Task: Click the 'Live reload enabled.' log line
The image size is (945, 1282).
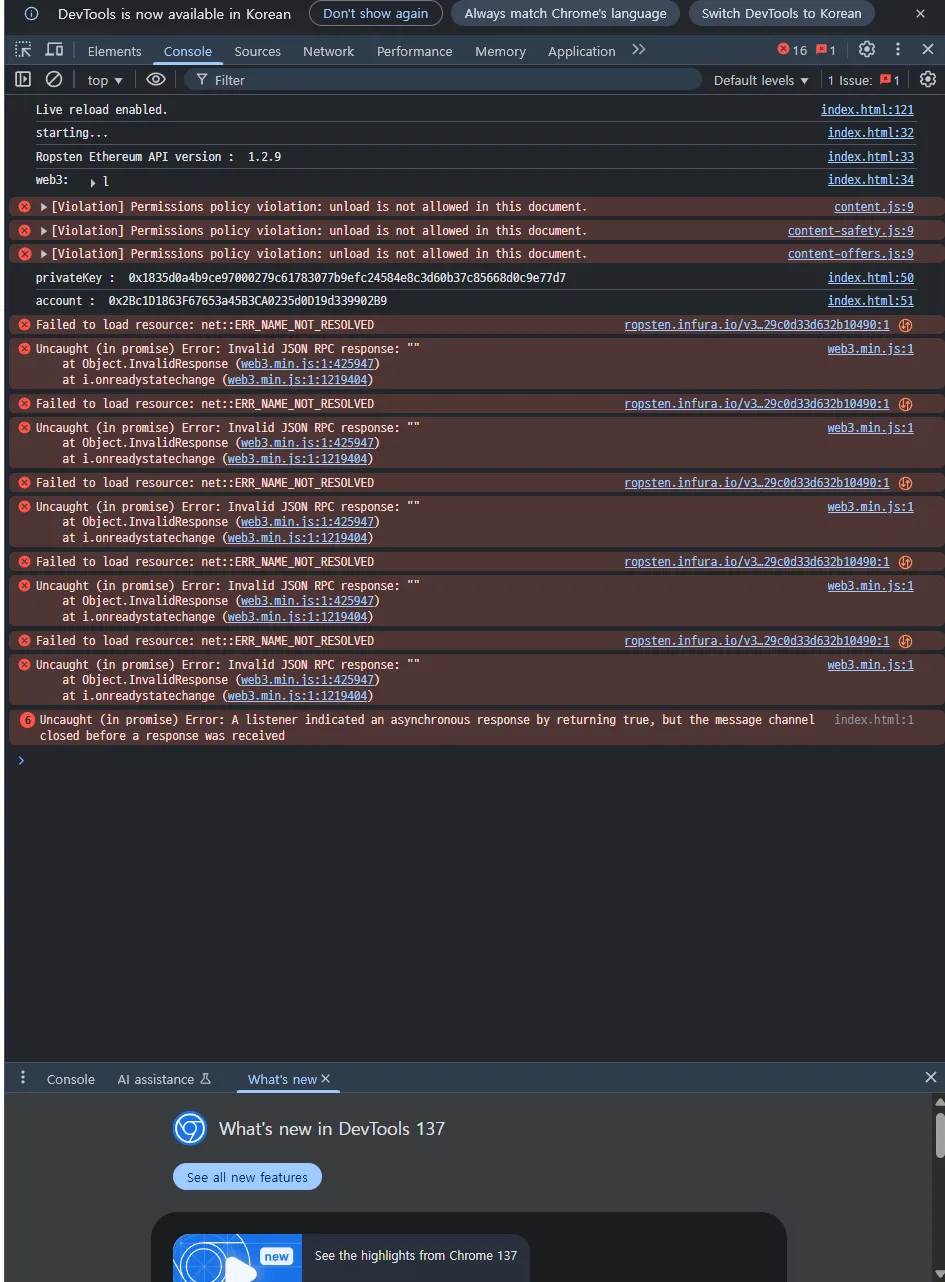Action: coord(102,110)
